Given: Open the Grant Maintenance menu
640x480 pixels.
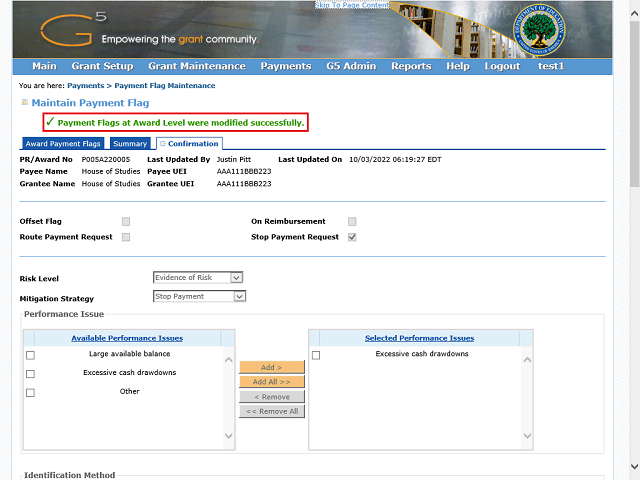Looking at the screenshot, I should click(x=197, y=66).
